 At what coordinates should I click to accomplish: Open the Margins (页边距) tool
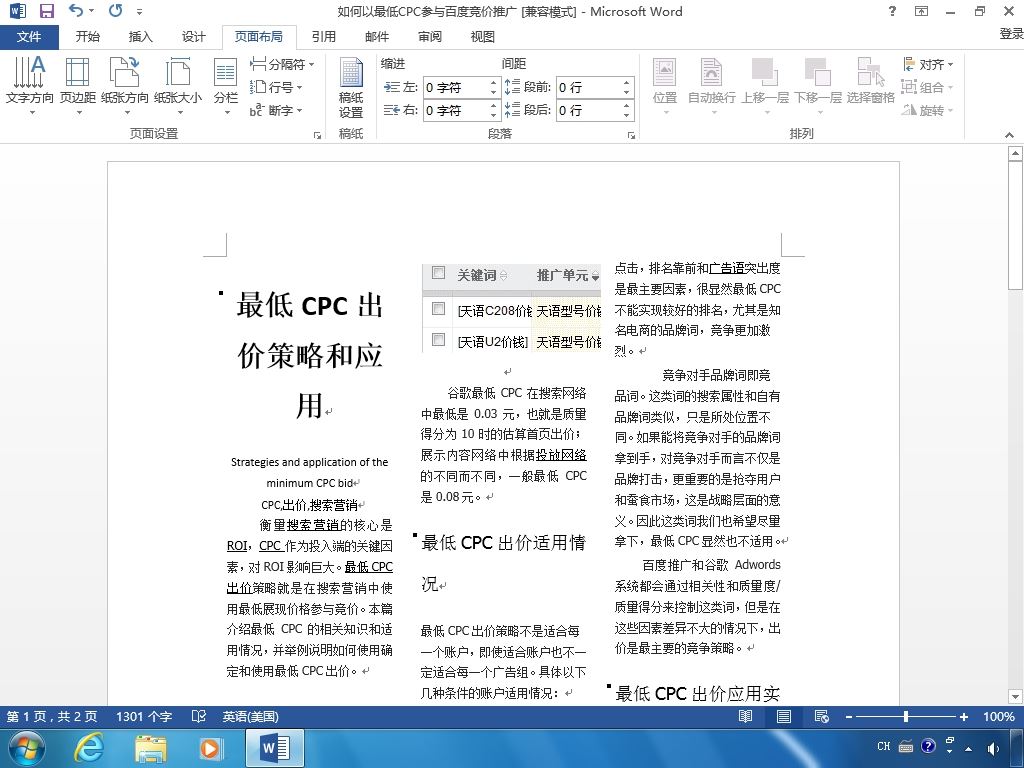point(78,86)
